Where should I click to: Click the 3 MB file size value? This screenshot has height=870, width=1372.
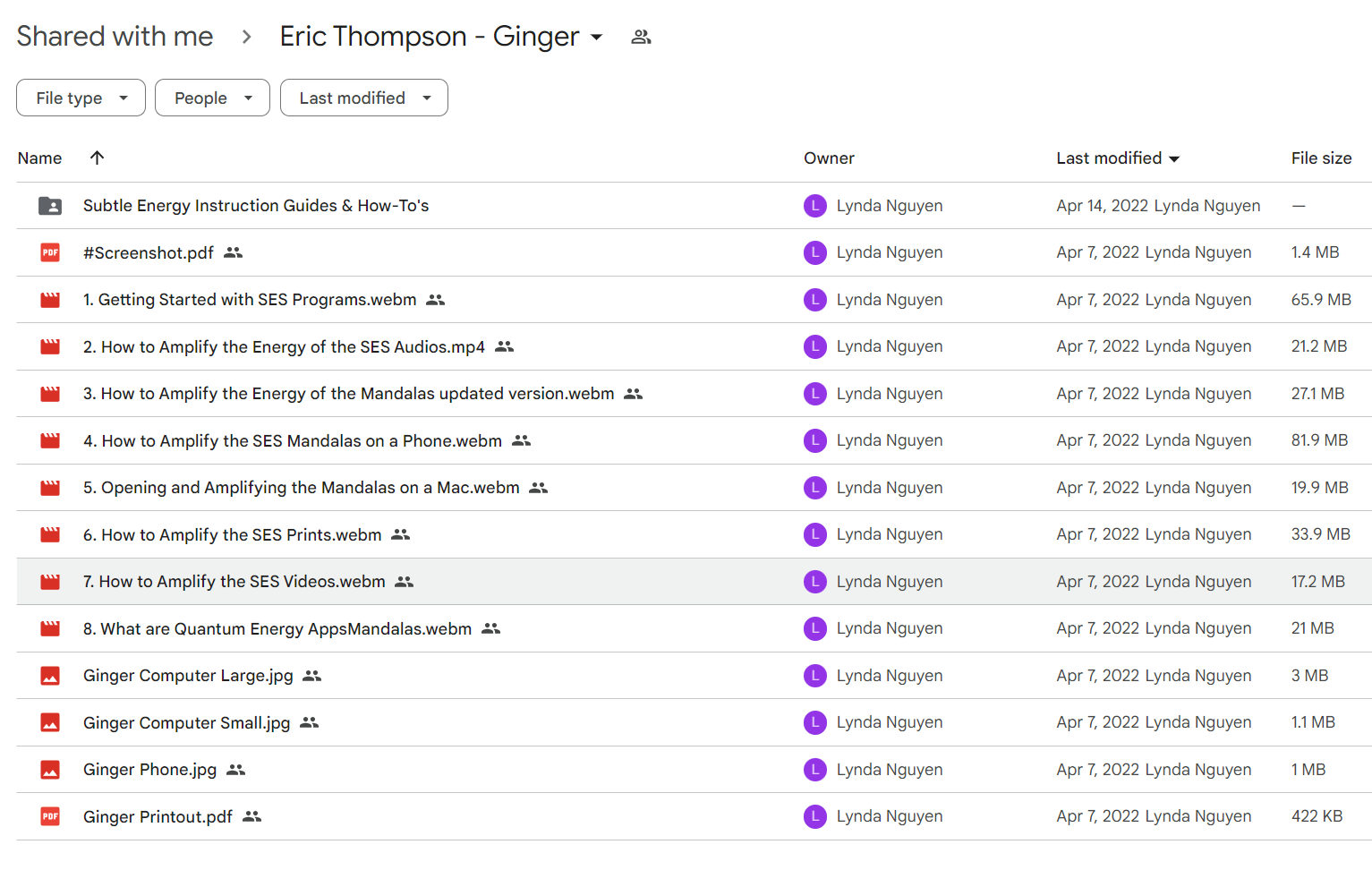point(1309,676)
